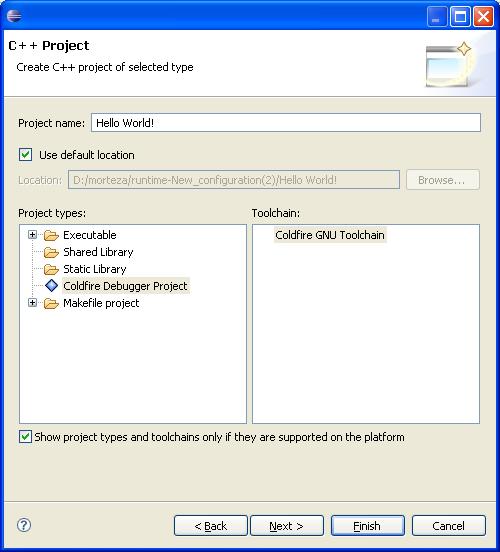Go to the next wizard page
500x552 pixels.
tap(287, 526)
